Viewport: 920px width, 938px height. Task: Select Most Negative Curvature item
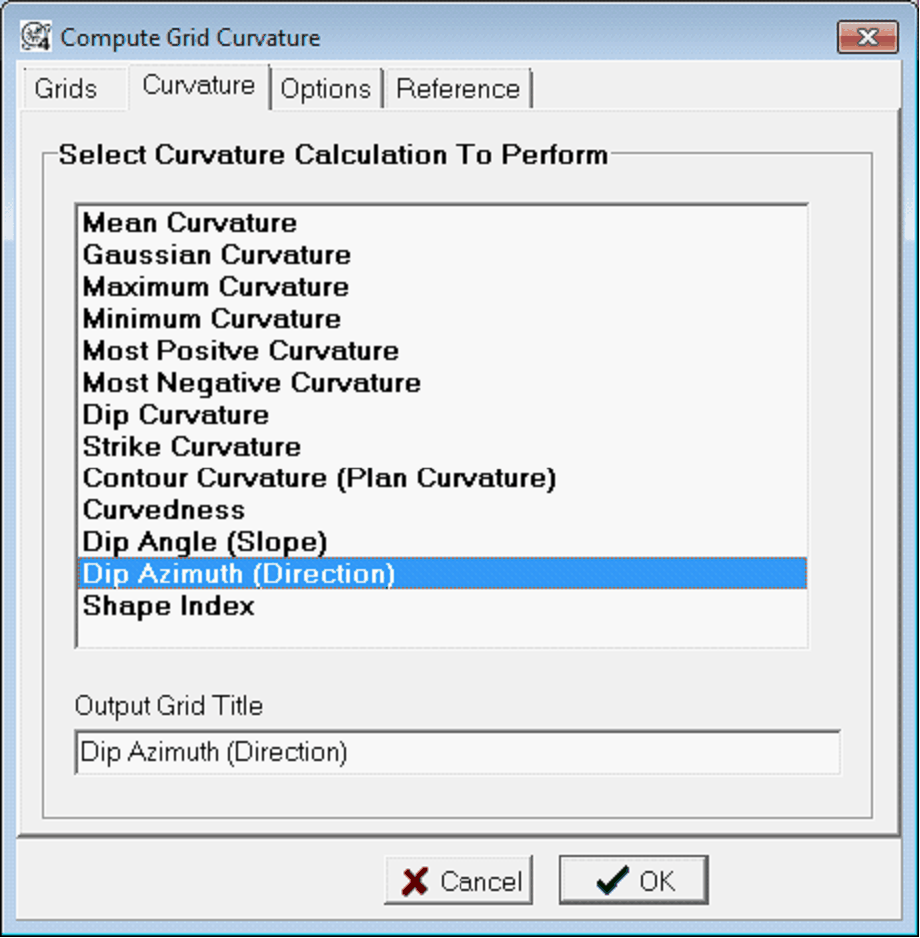click(x=251, y=383)
